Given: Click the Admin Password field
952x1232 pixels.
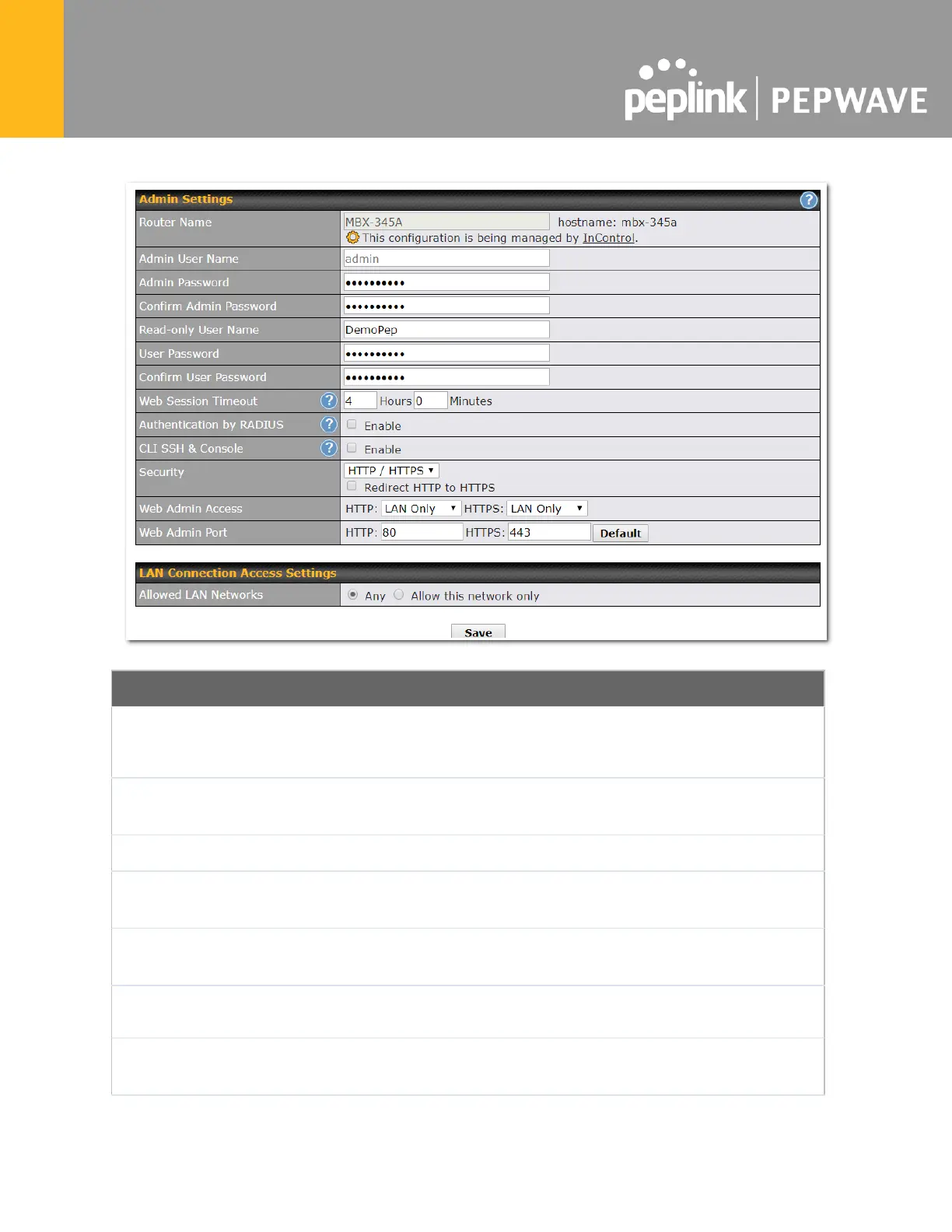Looking at the screenshot, I should (x=446, y=282).
